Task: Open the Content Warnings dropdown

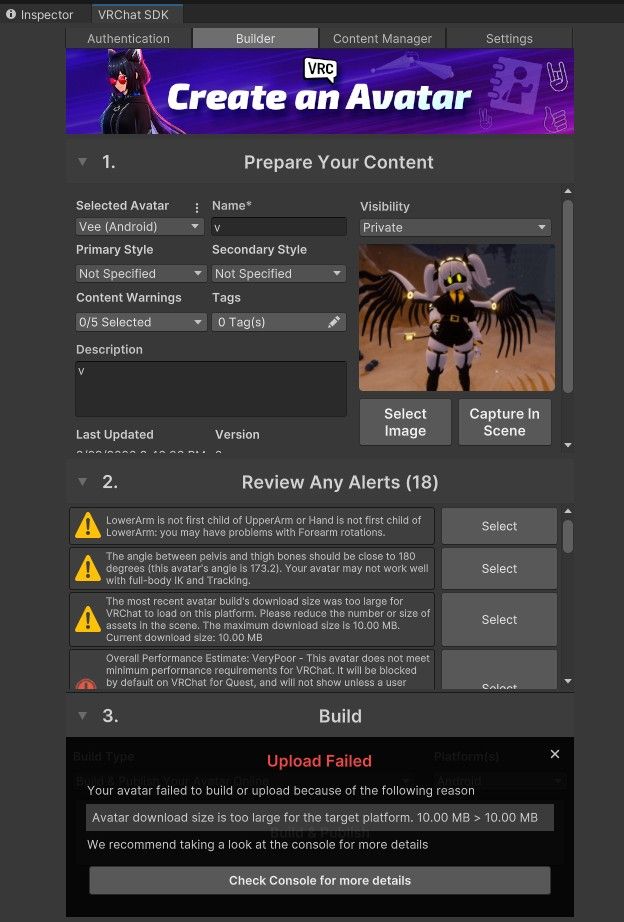Action: pyautogui.click(x=141, y=322)
